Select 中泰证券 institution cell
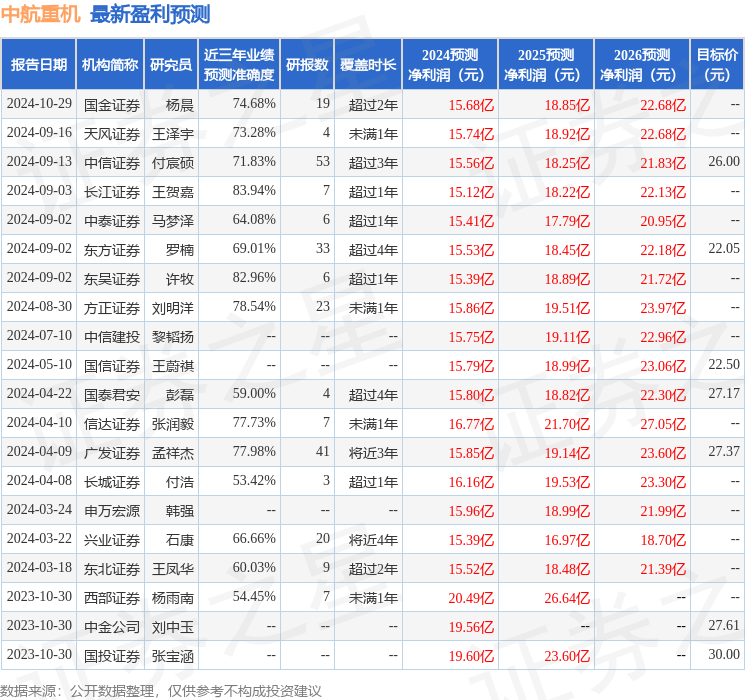Screen dimensions: 745x700 pos(112,221)
